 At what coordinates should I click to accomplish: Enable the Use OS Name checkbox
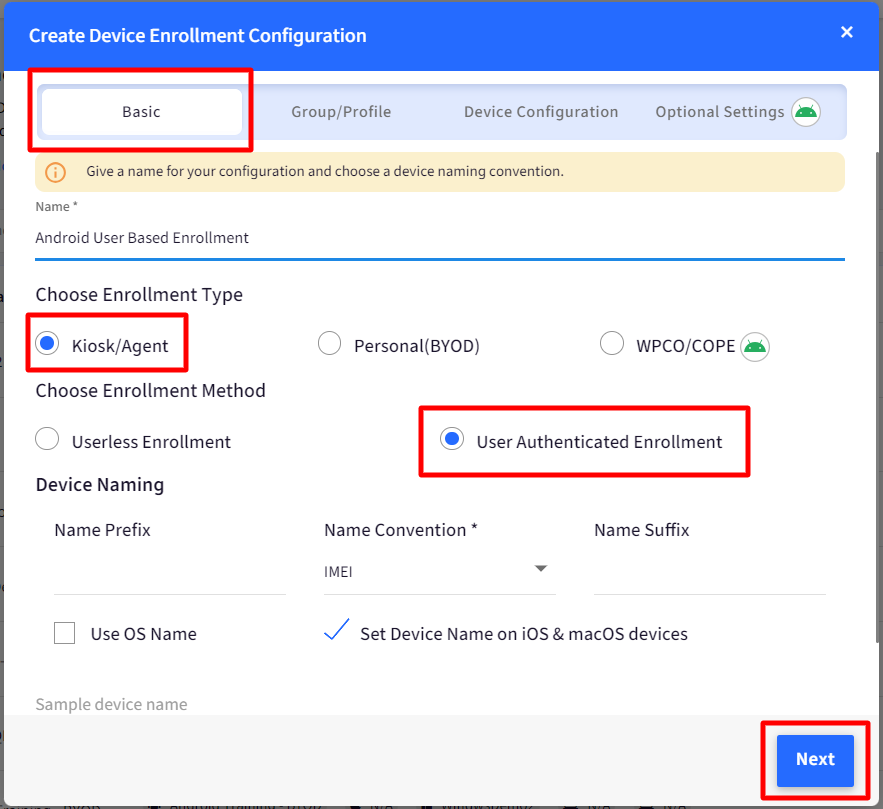point(65,633)
